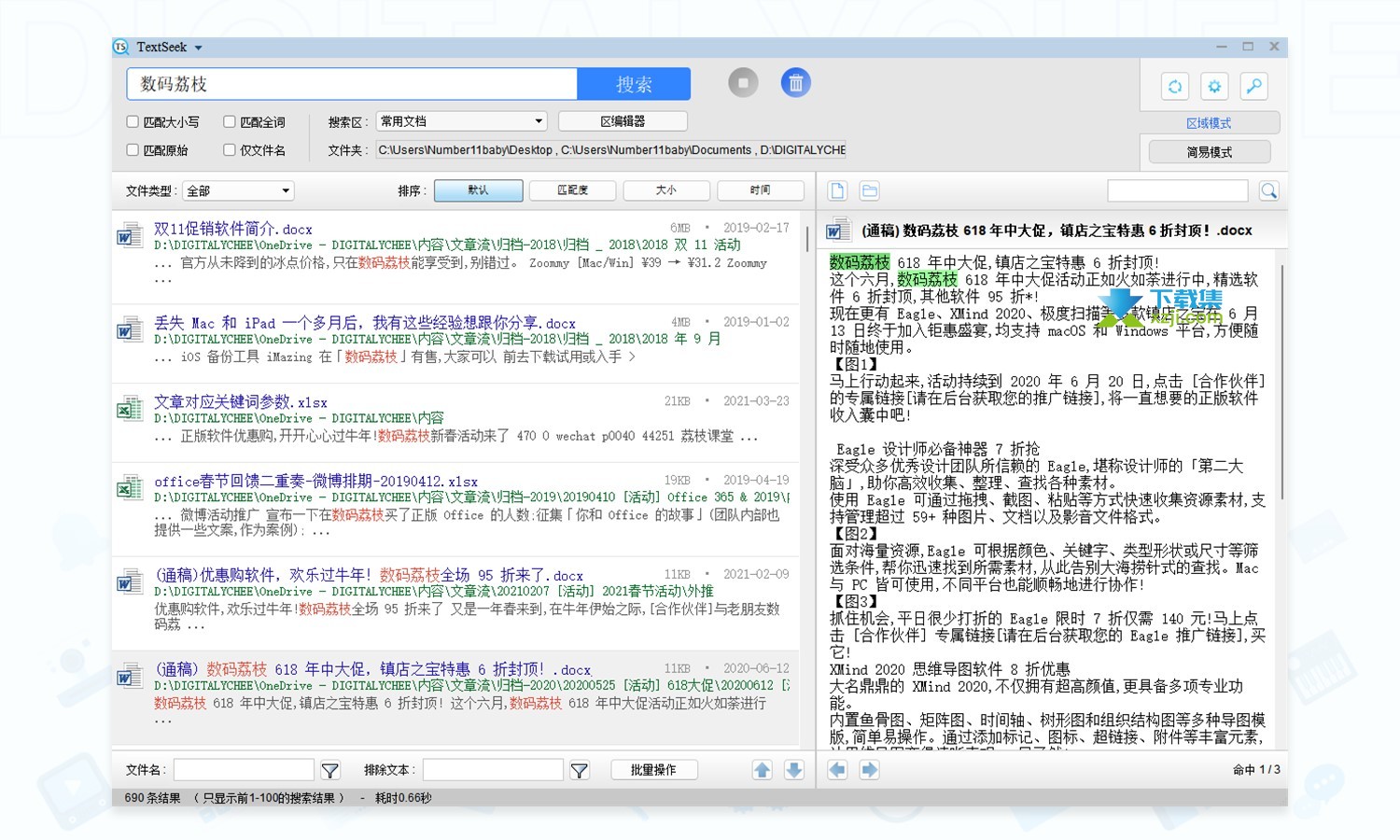
Task: Toggle 匹配原始 checkbox
Action: 133,149
